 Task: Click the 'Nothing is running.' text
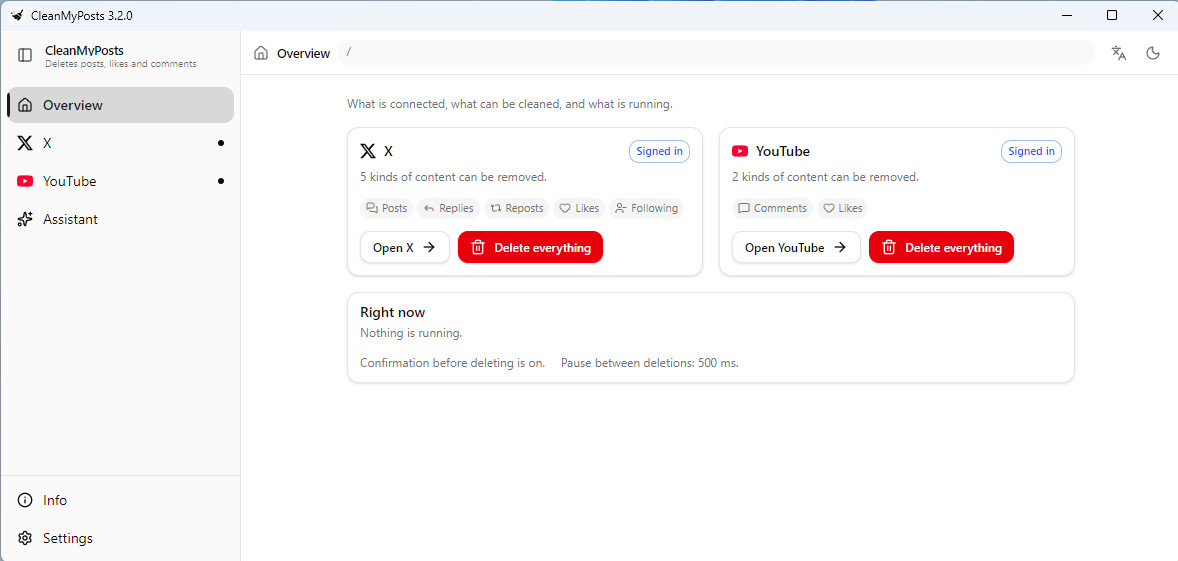coord(411,333)
